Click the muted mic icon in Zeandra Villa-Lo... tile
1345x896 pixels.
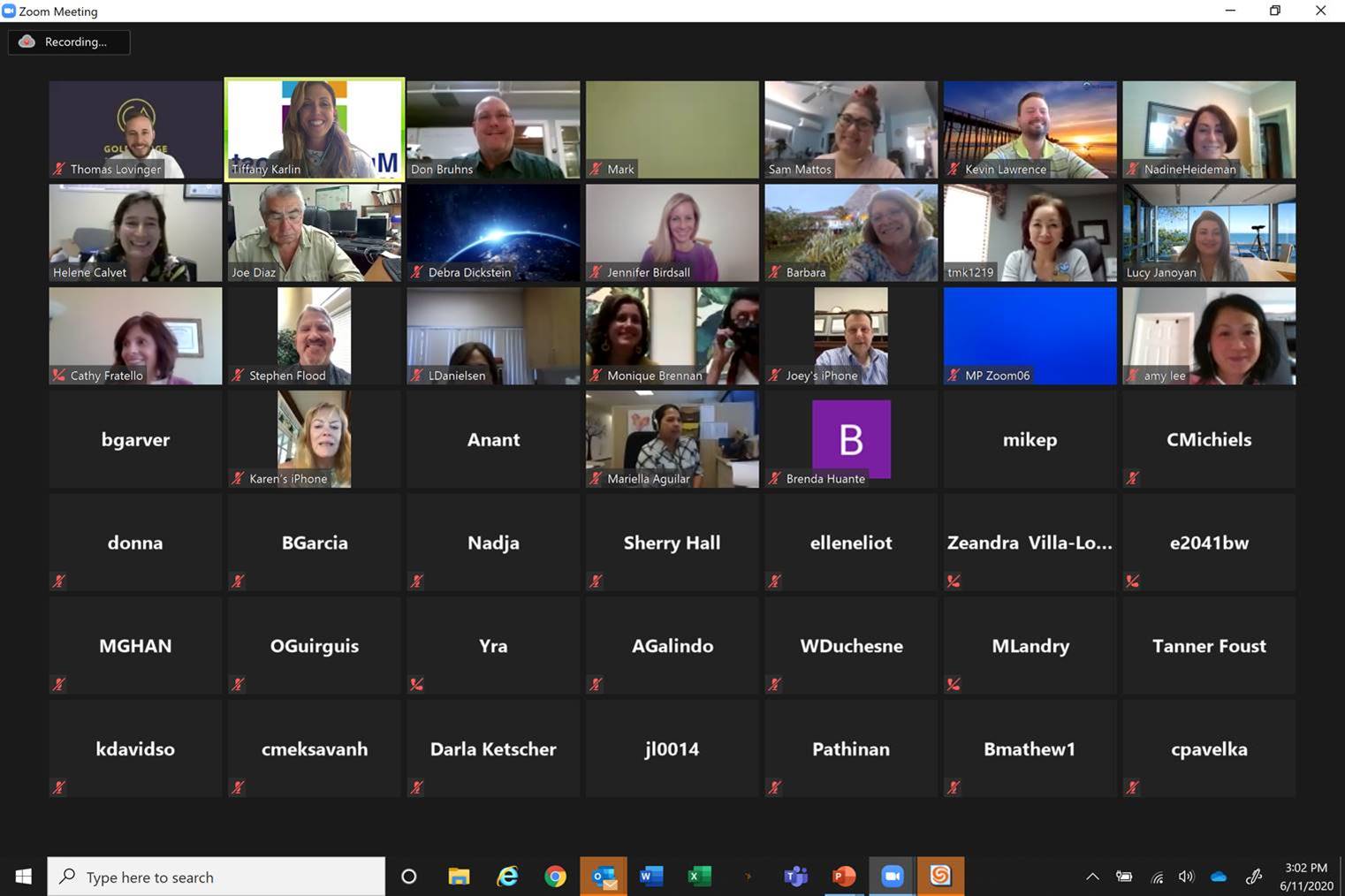tap(954, 581)
